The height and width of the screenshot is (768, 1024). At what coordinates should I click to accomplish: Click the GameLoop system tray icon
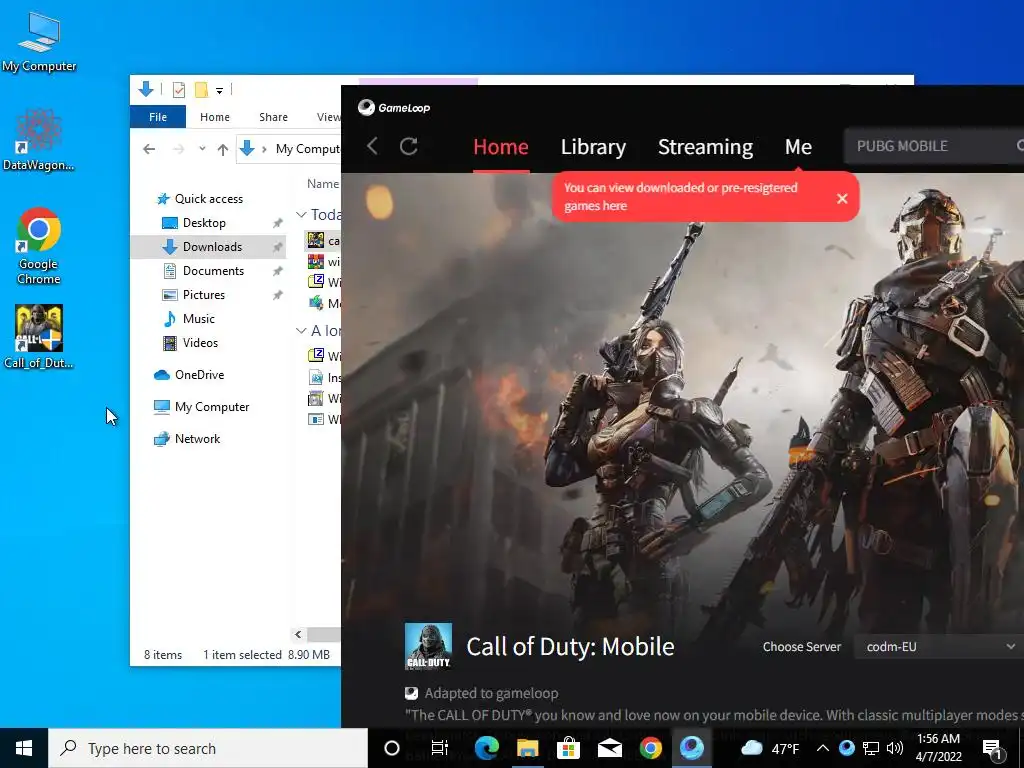(847, 748)
